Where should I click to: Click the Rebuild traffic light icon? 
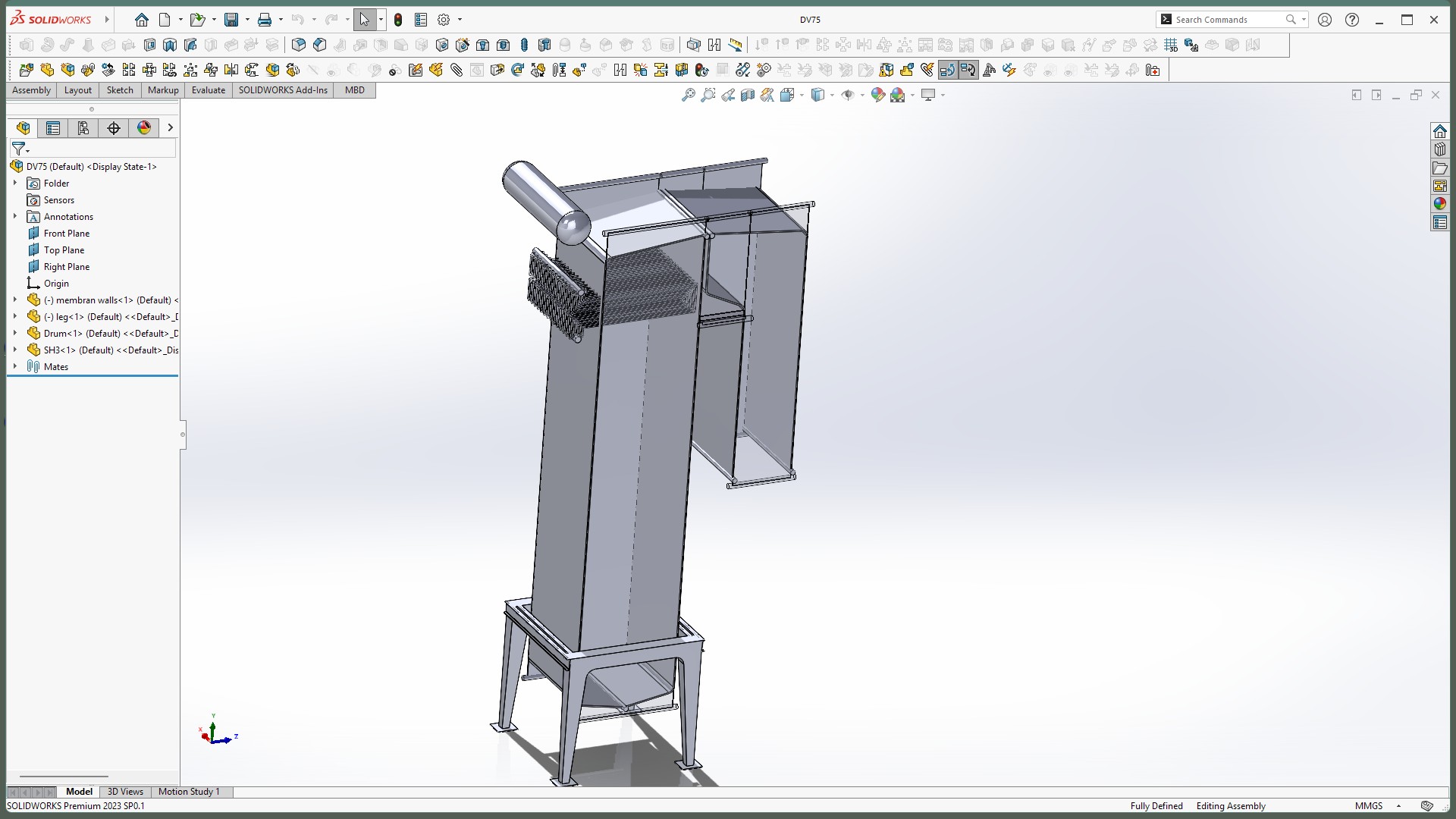point(398,20)
